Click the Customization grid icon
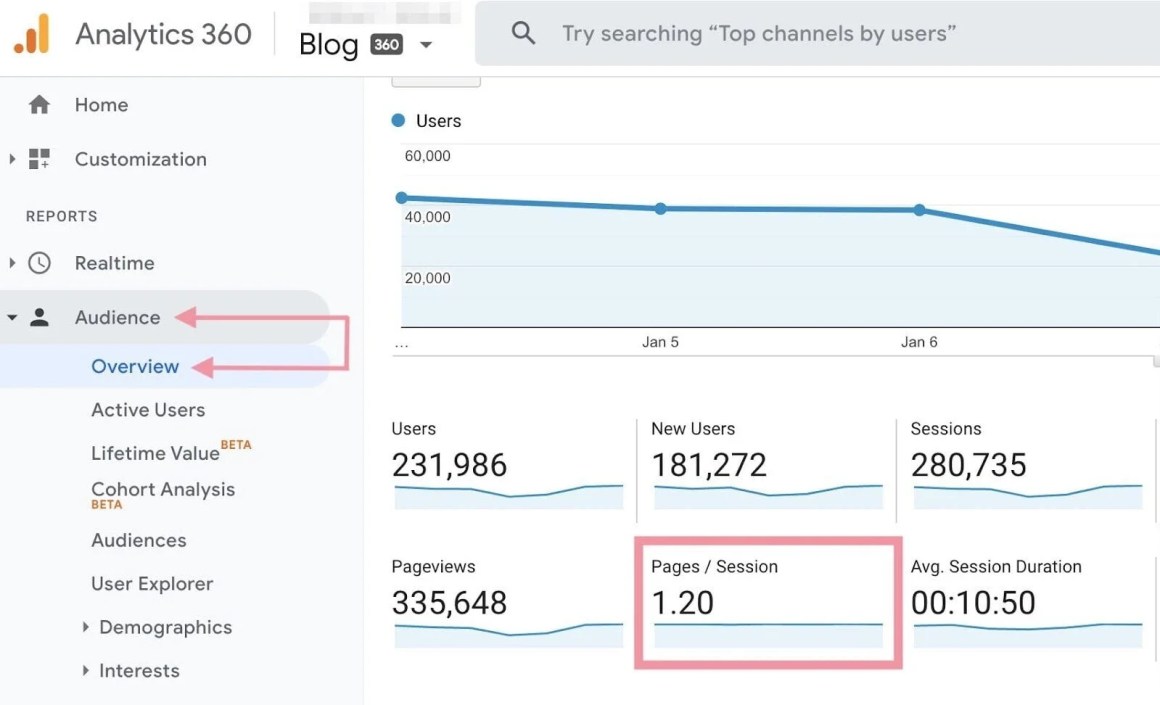The image size is (1160, 705). tap(38, 159)
